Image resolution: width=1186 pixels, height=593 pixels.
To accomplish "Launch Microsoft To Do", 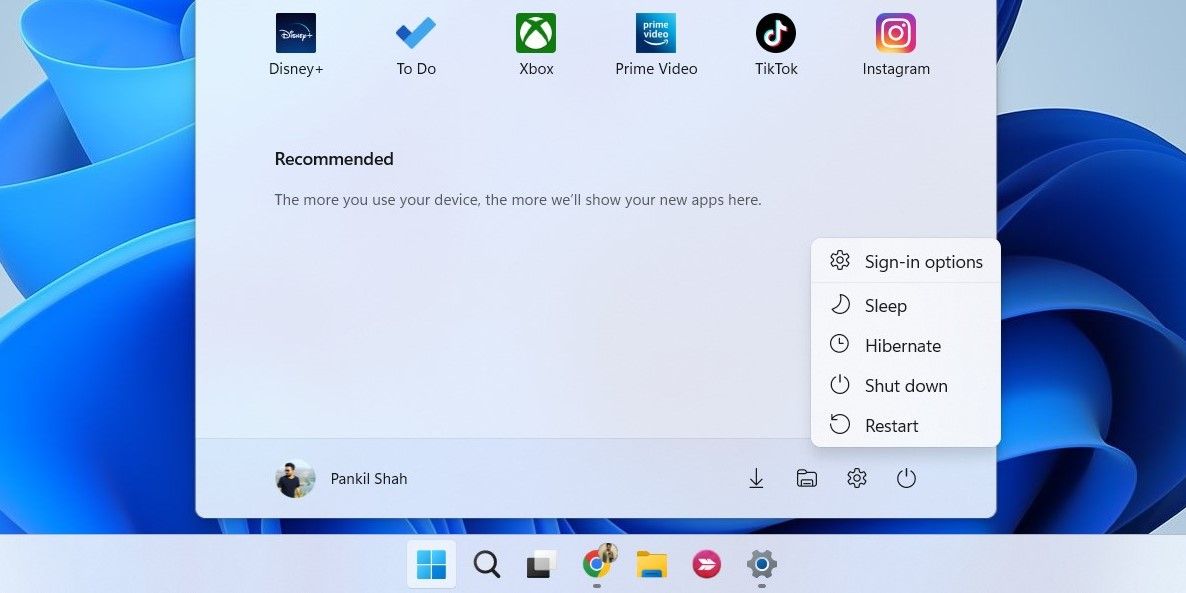I will click(415, 33).
